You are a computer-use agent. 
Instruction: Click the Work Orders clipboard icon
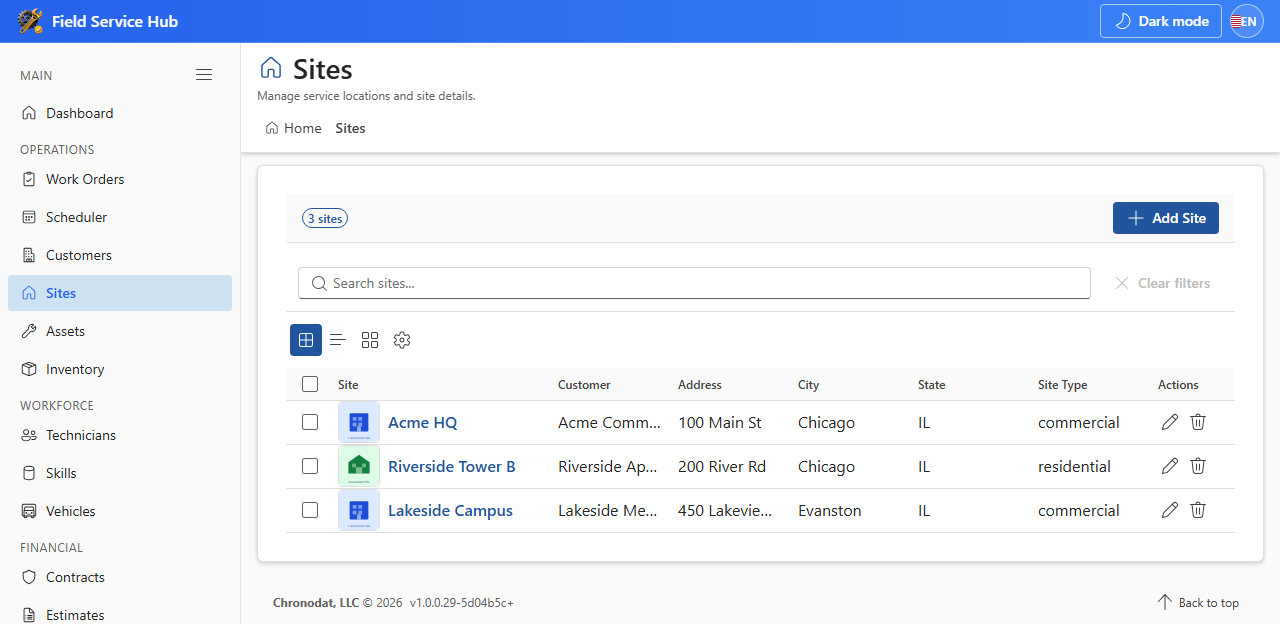point(29,179)
